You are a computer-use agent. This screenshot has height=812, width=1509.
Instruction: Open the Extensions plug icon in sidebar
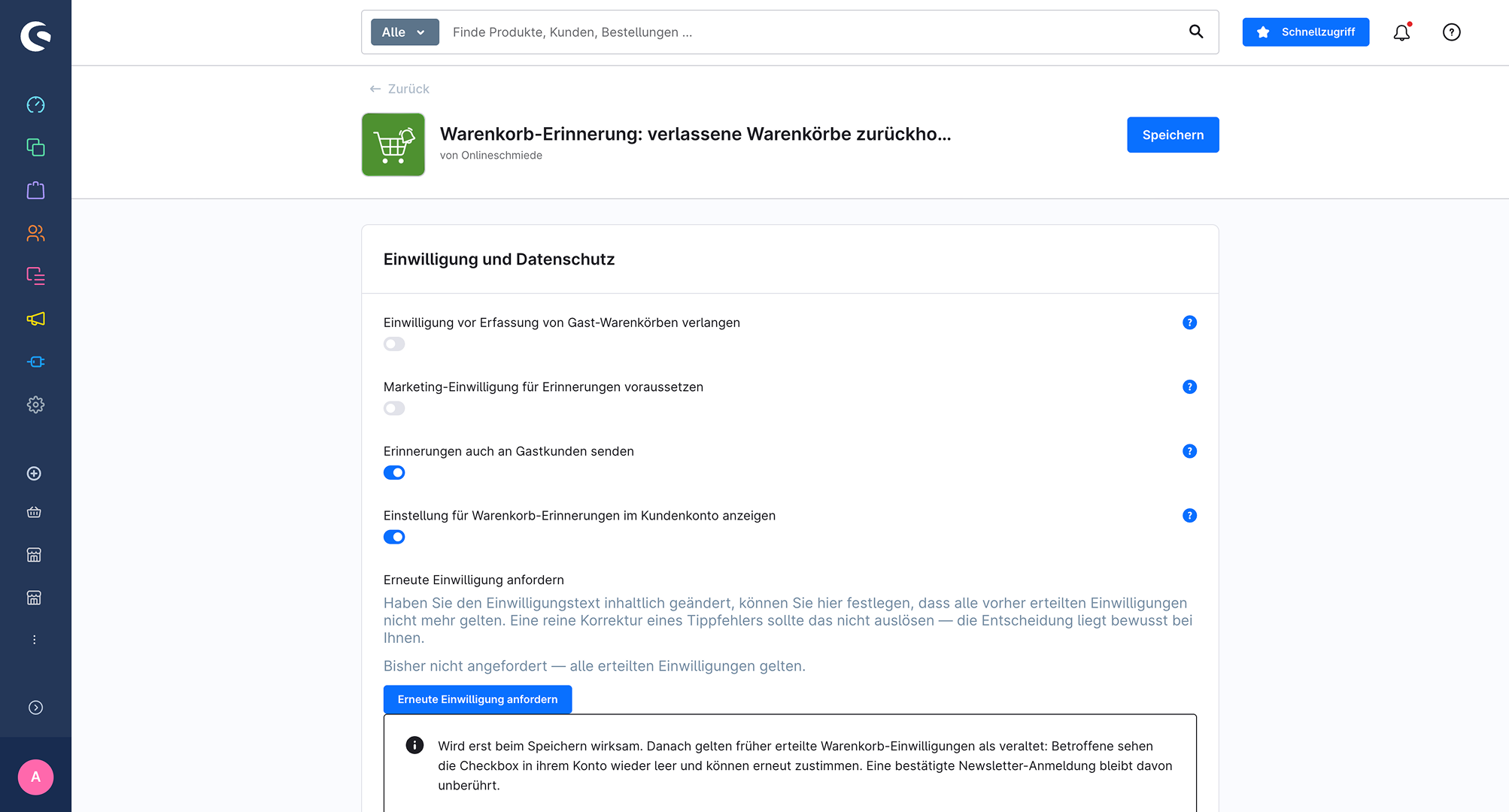35,362
